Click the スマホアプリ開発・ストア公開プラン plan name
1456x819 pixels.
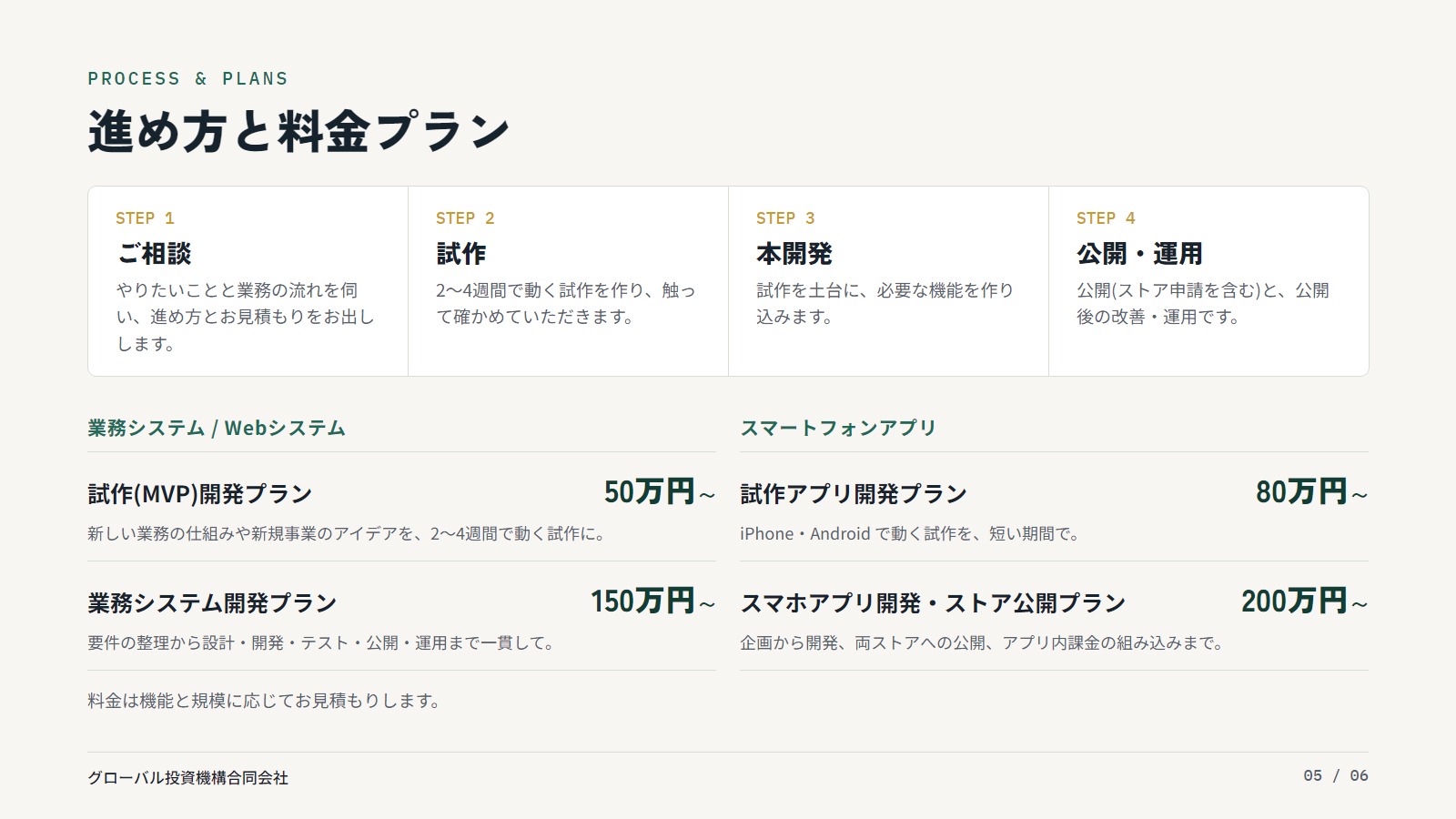click(x=933, y=603)
